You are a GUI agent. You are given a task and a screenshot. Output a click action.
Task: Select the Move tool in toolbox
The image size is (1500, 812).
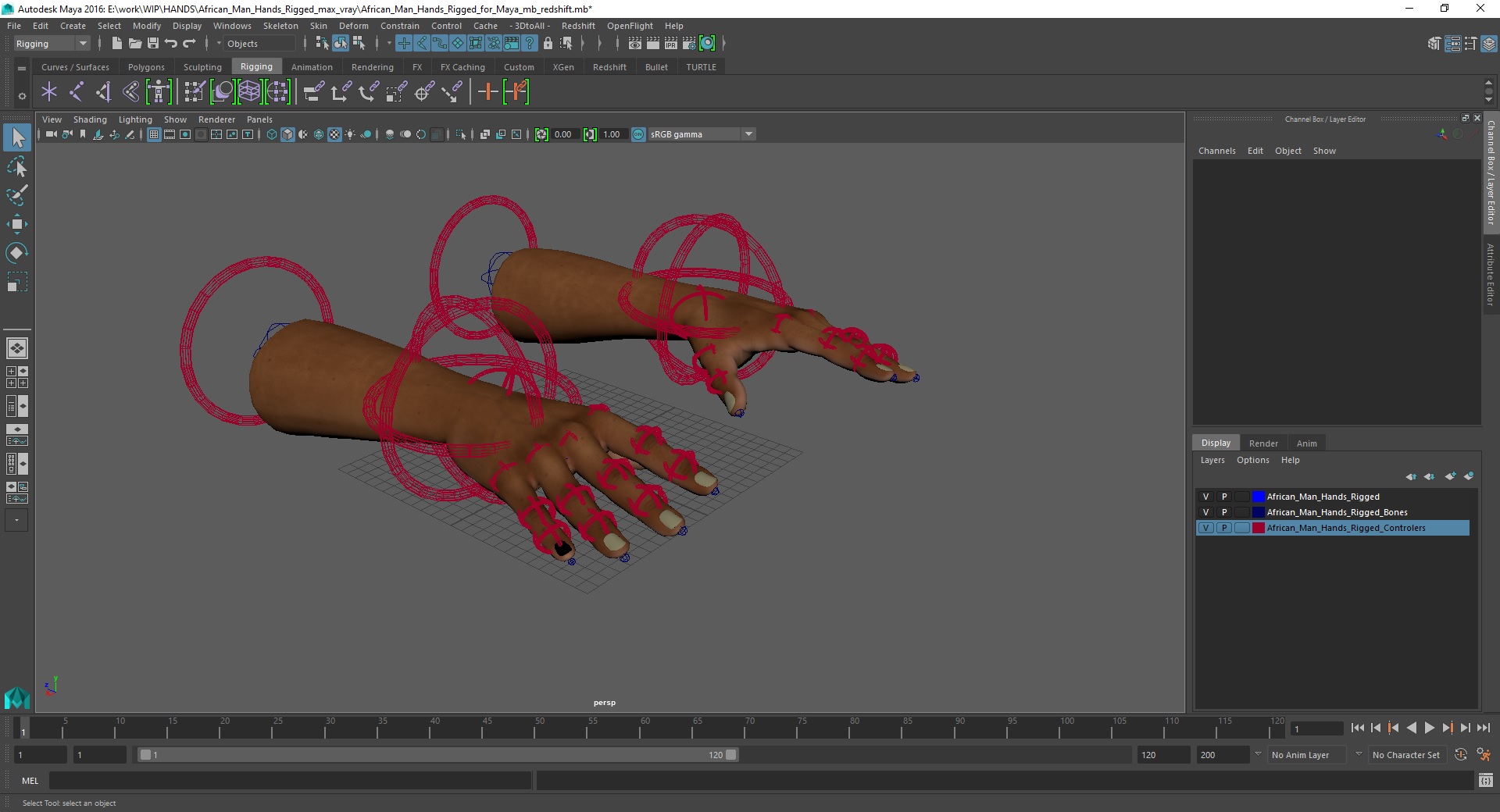[x=16, y=224]
